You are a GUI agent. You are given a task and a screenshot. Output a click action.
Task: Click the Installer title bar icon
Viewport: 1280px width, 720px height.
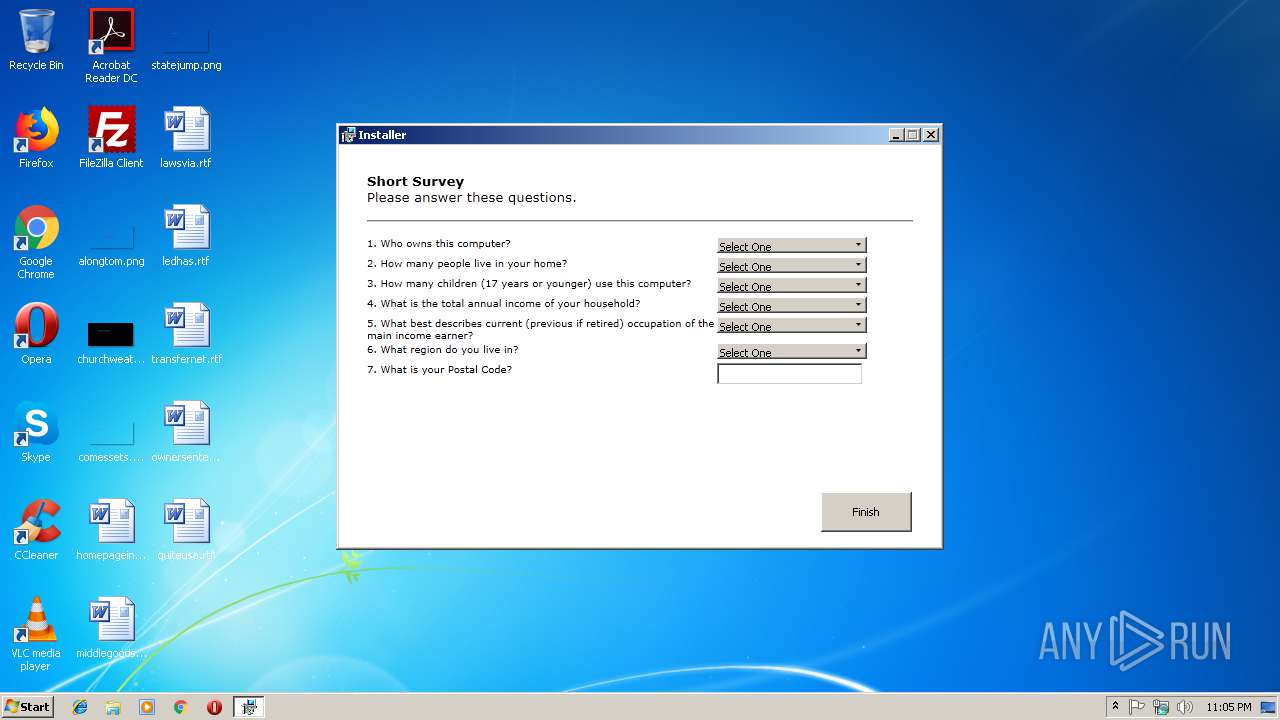[x=349, y=135]
